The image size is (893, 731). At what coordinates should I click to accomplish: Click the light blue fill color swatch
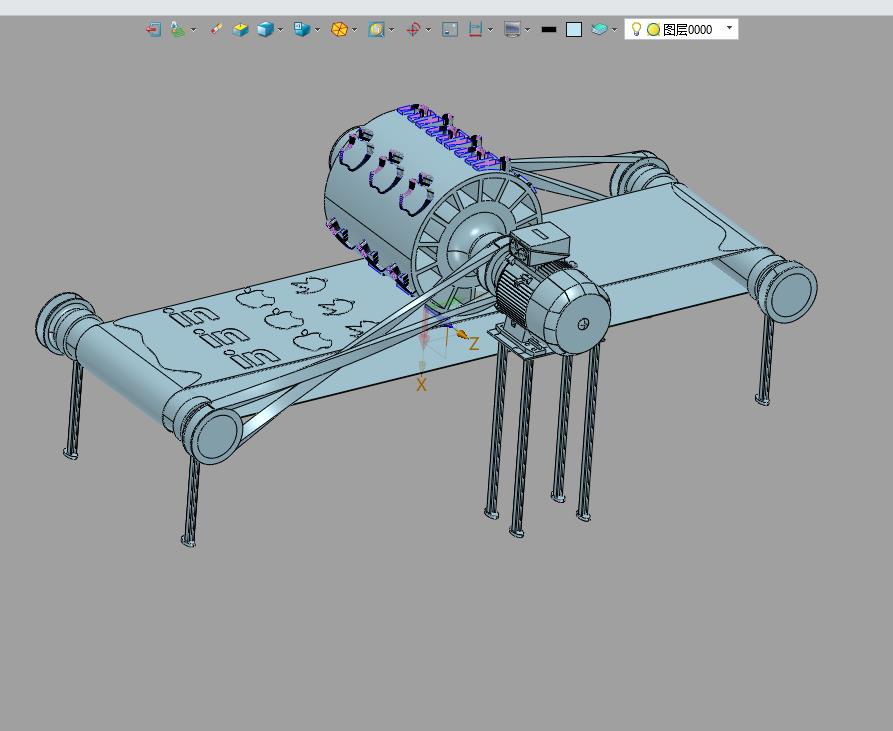(x=574, y=30)
